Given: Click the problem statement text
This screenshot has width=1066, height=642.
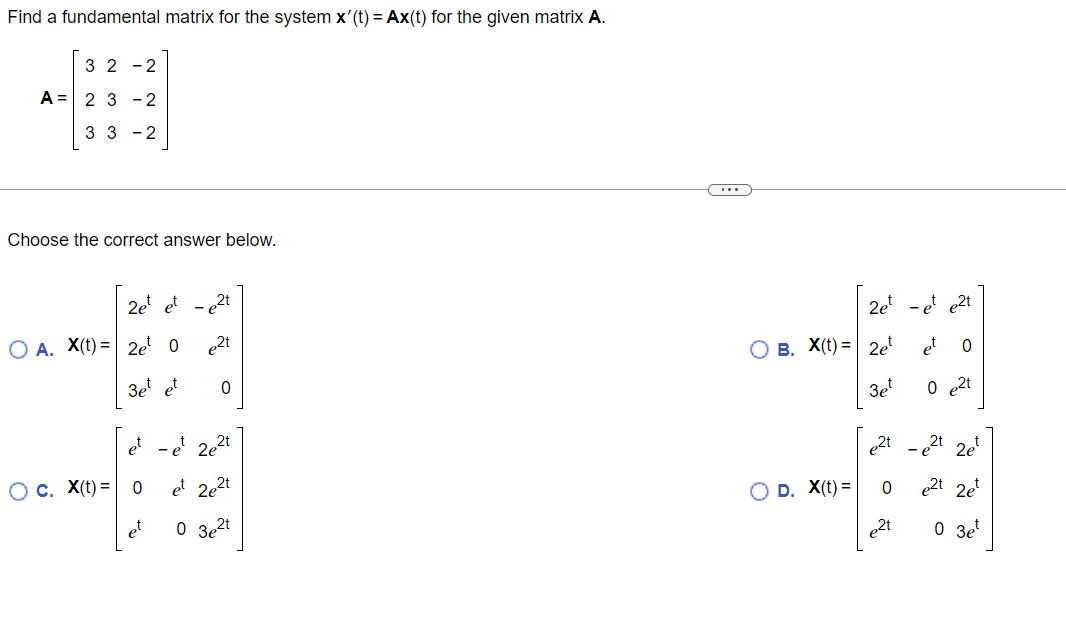Looking at the screenshot, I should 300,17.
